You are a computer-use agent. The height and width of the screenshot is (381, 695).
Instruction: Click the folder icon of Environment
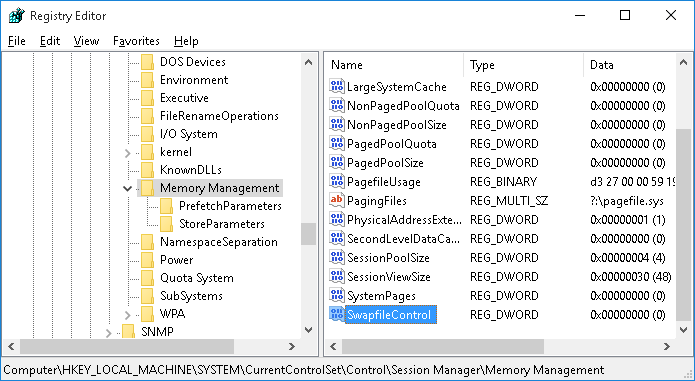tap(147, 80)
